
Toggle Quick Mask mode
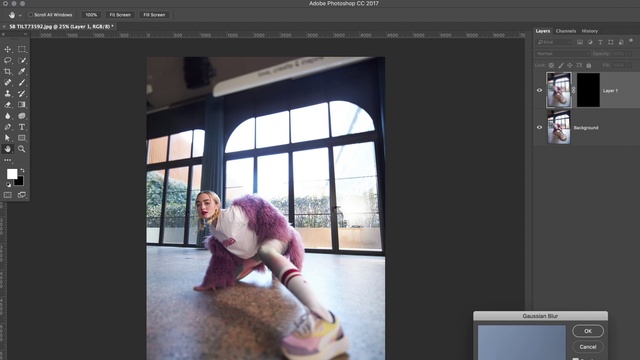click(8, 195)
